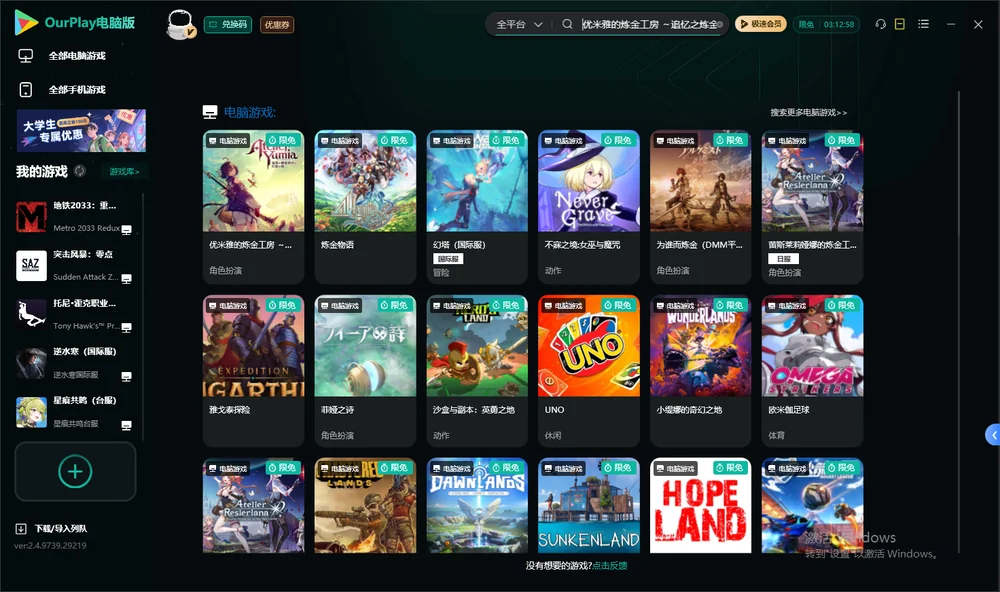
Task: Open the Dawnlands game card
Action: point(477,505)
